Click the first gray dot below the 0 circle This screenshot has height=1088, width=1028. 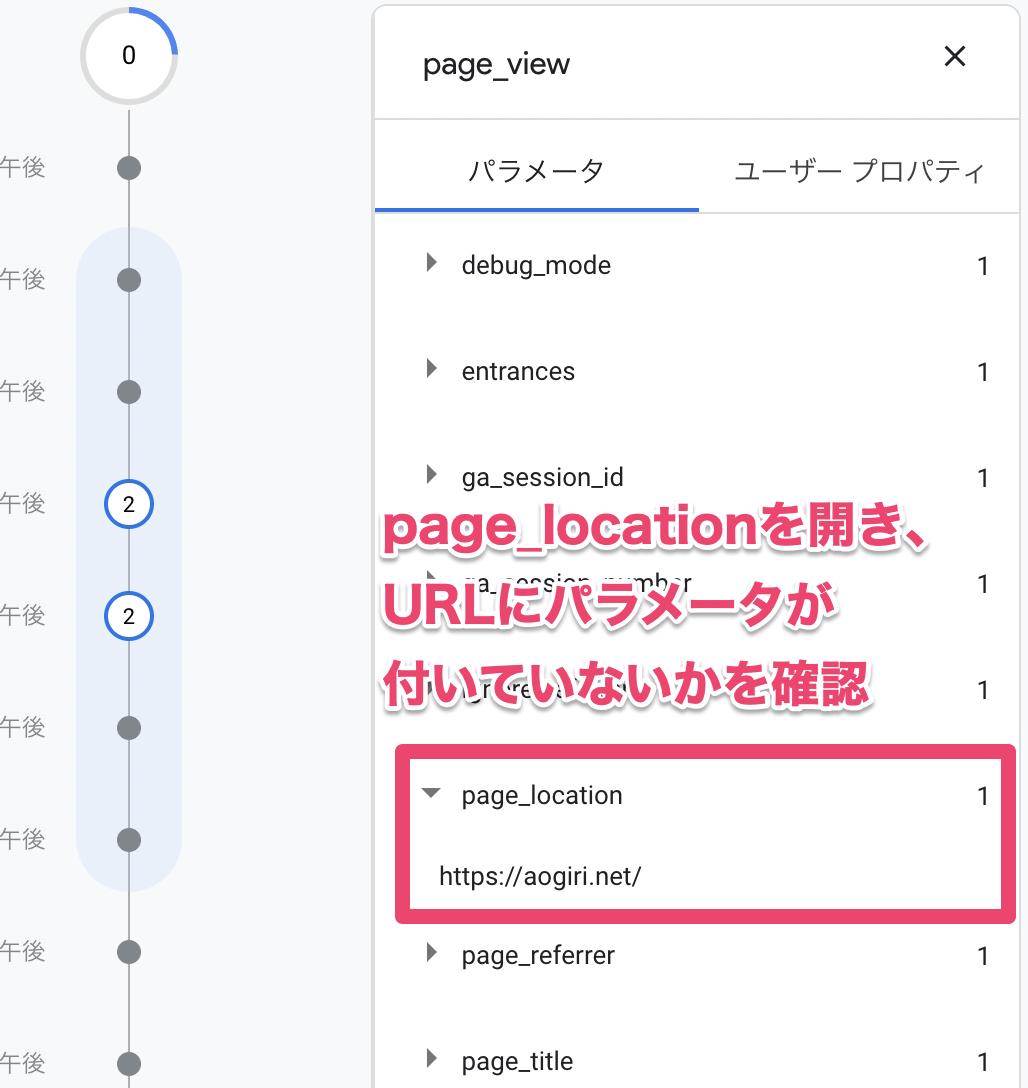pos(129,168)
